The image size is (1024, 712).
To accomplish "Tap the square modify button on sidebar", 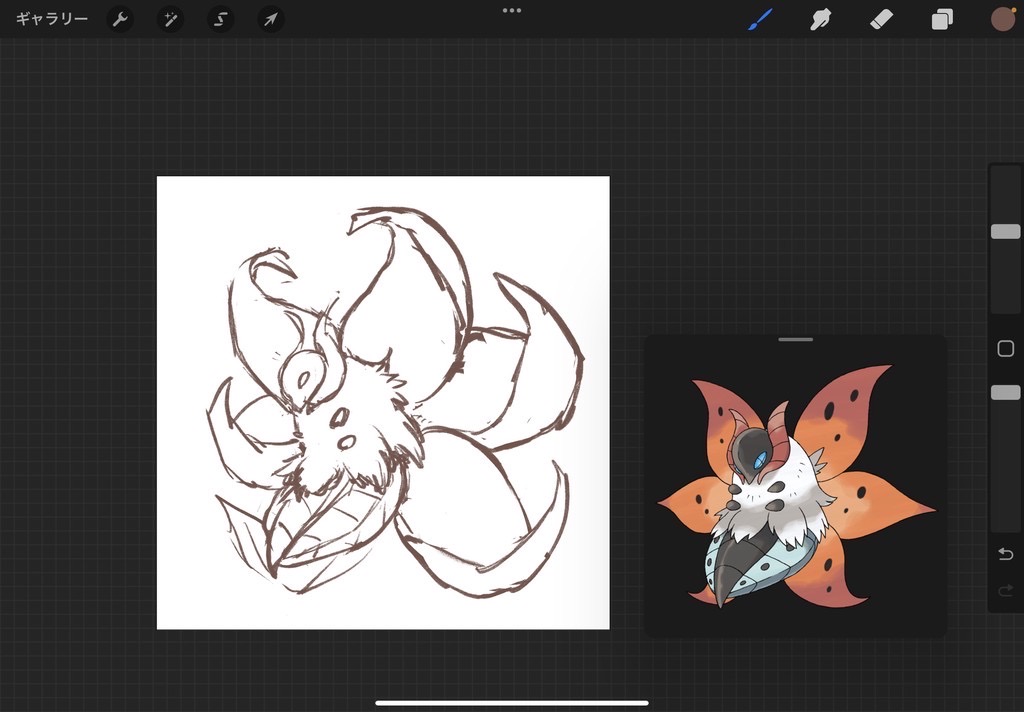I will pyautogui.click(x=1005, y=349).
